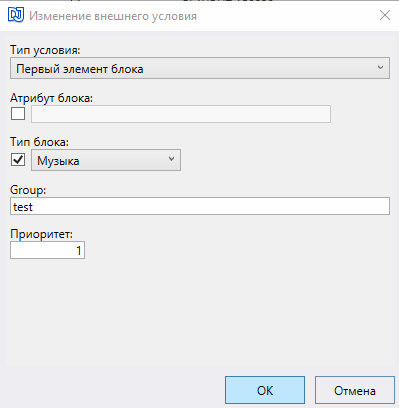Close the Изменение внешнего условия dialog

[x=385, y=15]
